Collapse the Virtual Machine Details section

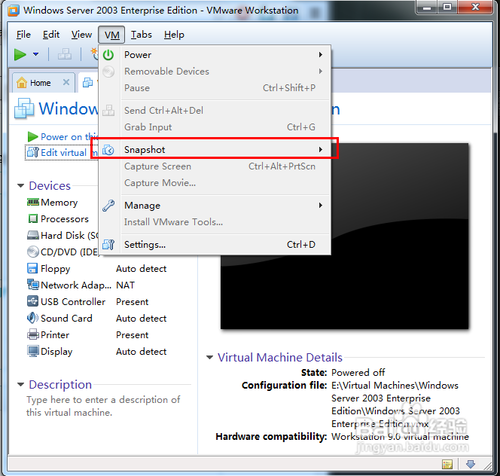(210, 357)
